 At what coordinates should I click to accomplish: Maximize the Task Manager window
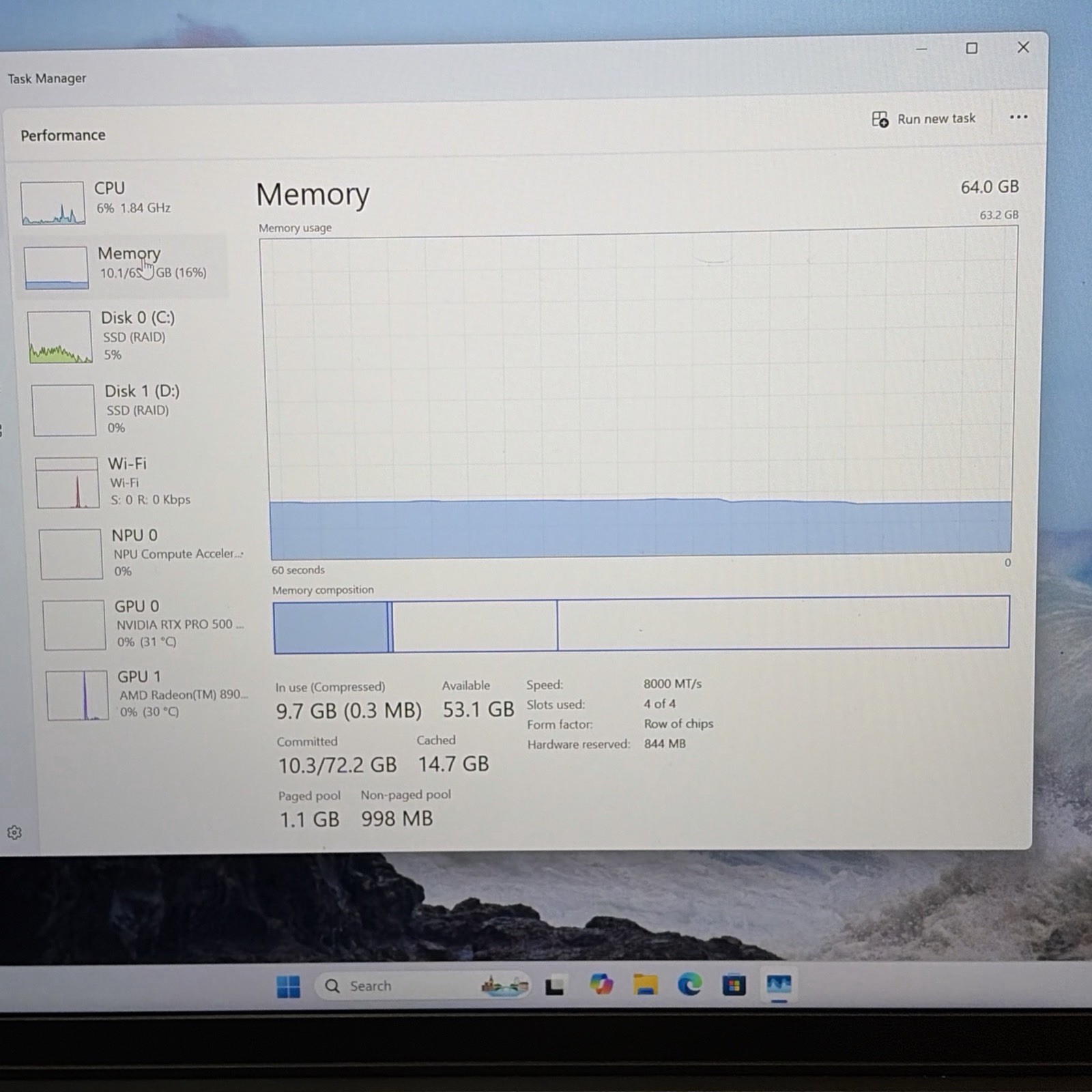971,48
